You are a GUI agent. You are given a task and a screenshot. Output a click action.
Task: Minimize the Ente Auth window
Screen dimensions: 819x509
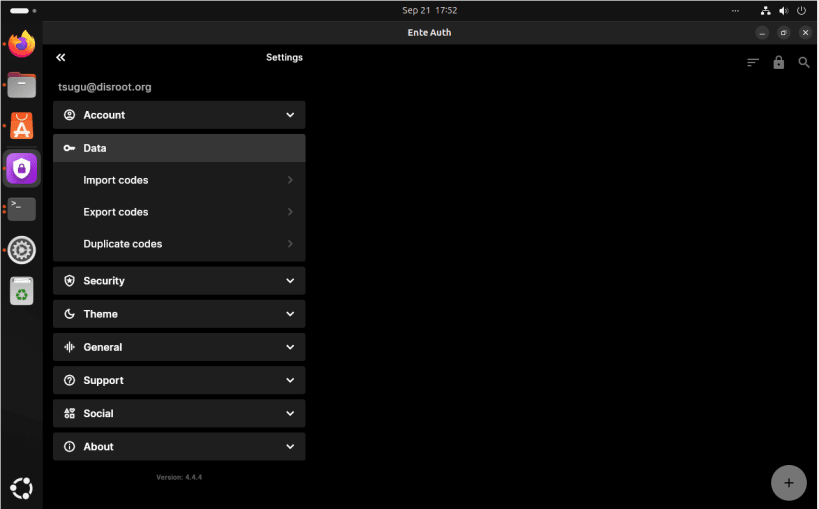(x=762, y=33)
